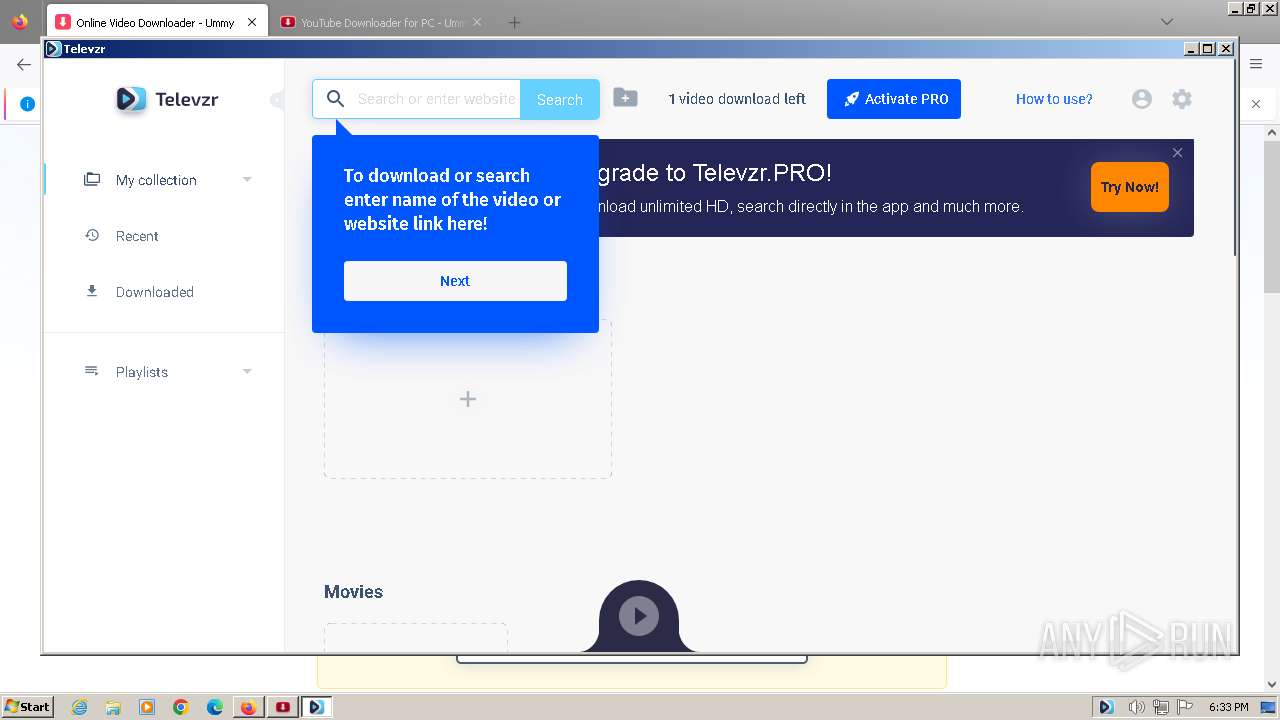Image resolution: width=1280 pixels, height=720 pixels.
Task: Click the Search button
Action: tap(559, 99)
